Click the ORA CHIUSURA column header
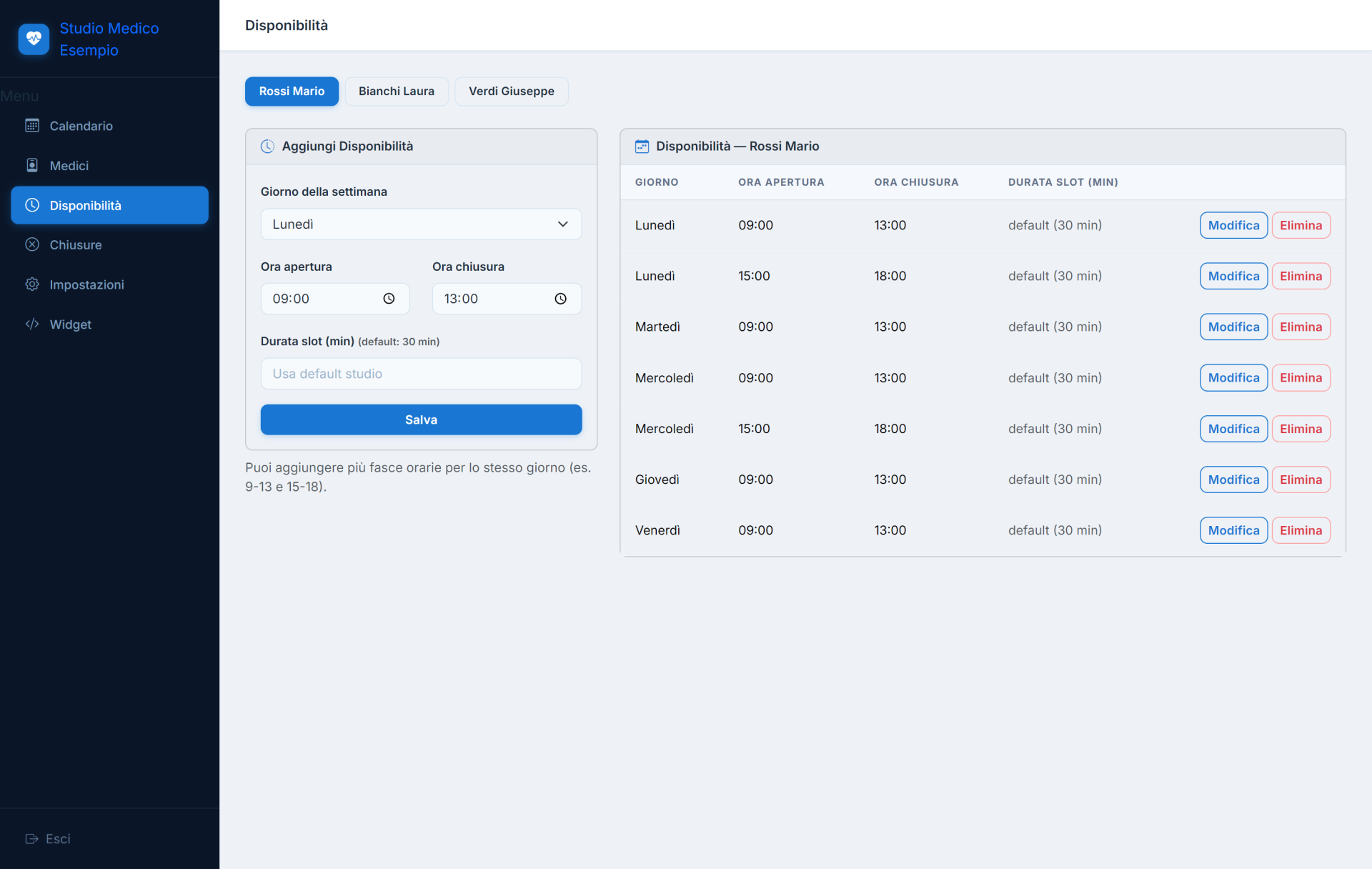This screenshot has height=869, width=1372. tap(916, 182)
